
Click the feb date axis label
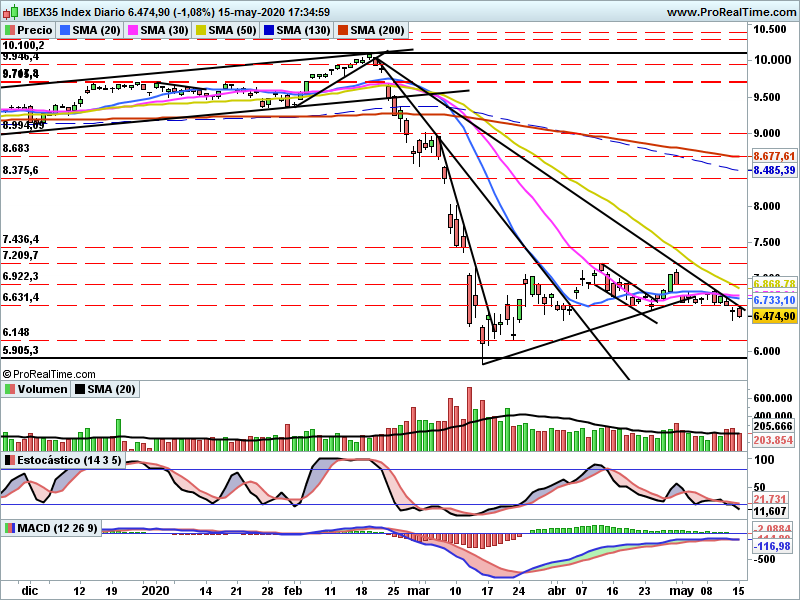click(x=293, y=591)
